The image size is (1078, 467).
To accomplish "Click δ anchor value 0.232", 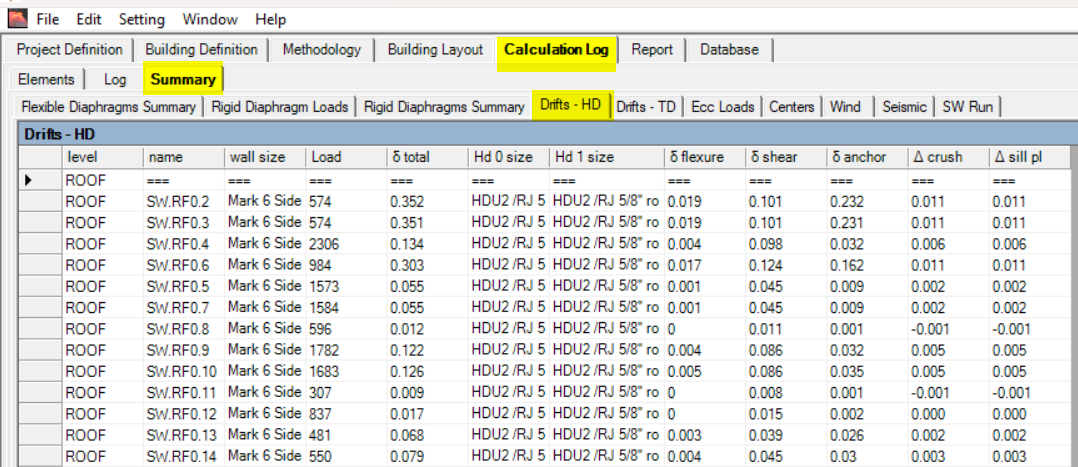I will pyautogui.click(x=867, y=202).
